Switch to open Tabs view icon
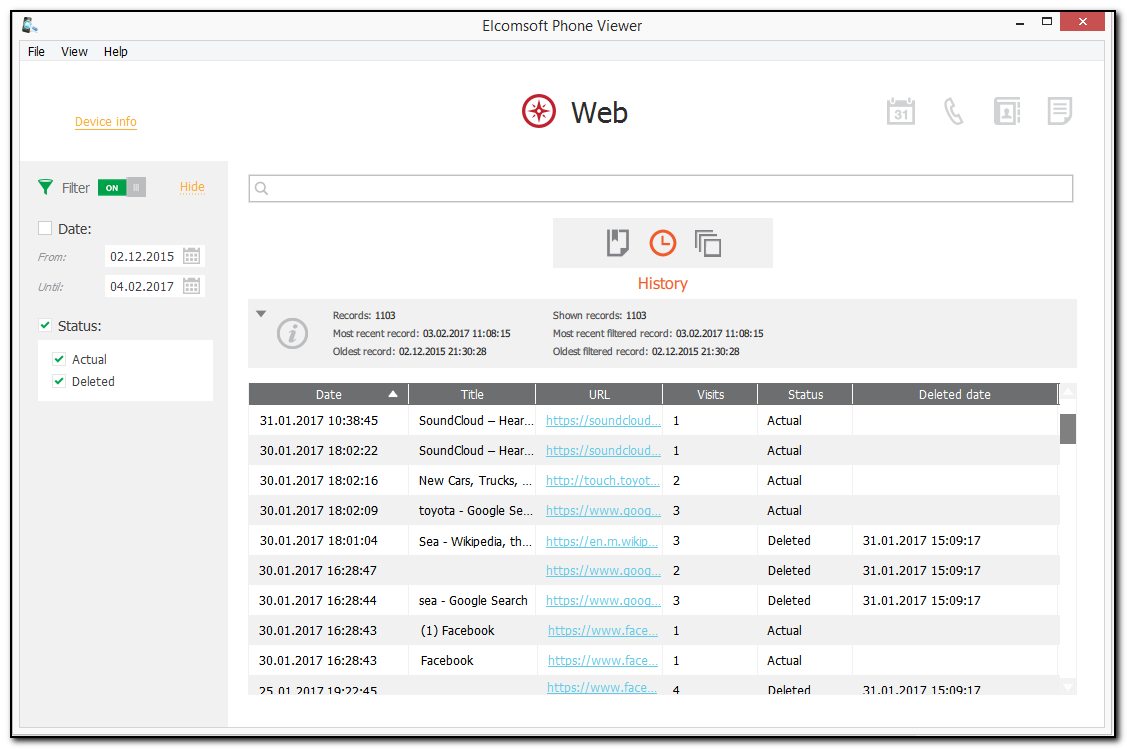The image size is (1127, 749). pyautogui.click(x=708, y=243)
